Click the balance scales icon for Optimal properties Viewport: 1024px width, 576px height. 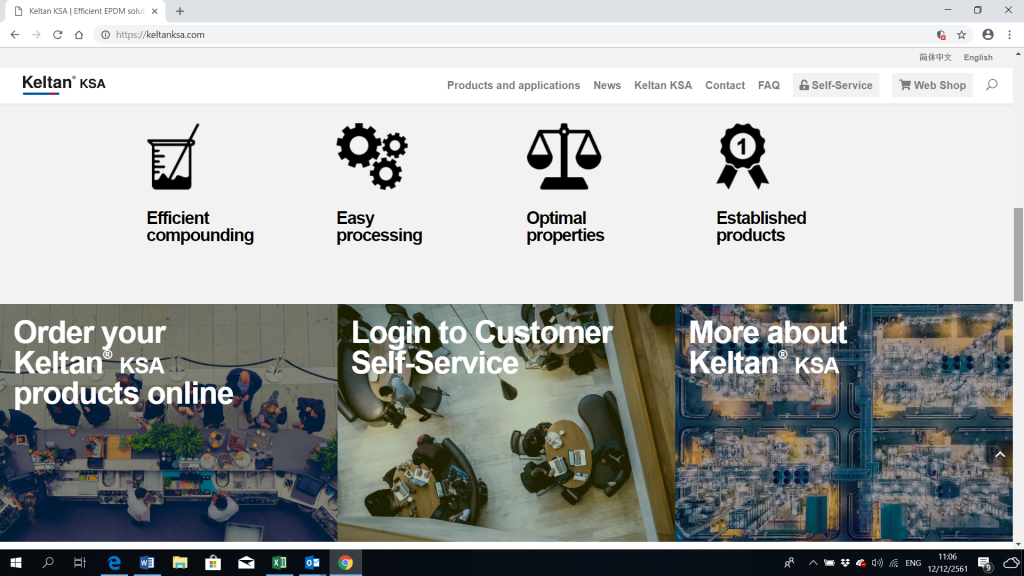(564, 157)
